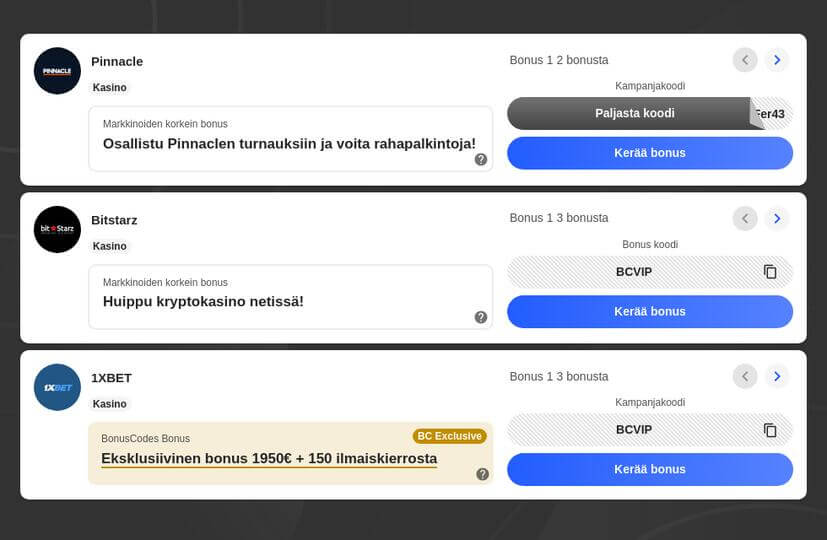The image size is (827, 540).
Task: Click the 1XBET logo icon
Action: tap(57, 387)
